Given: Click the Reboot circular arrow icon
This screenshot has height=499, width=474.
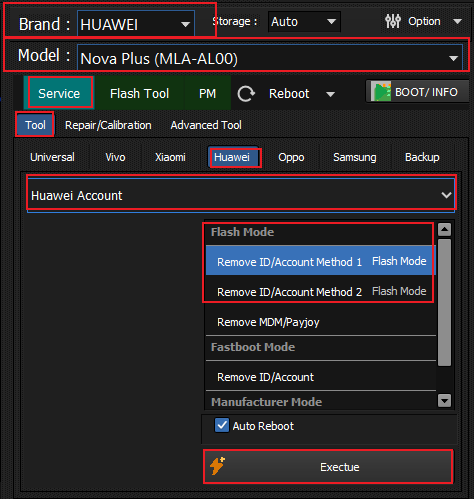Looking at the screenshot, I should coord(246,94).
